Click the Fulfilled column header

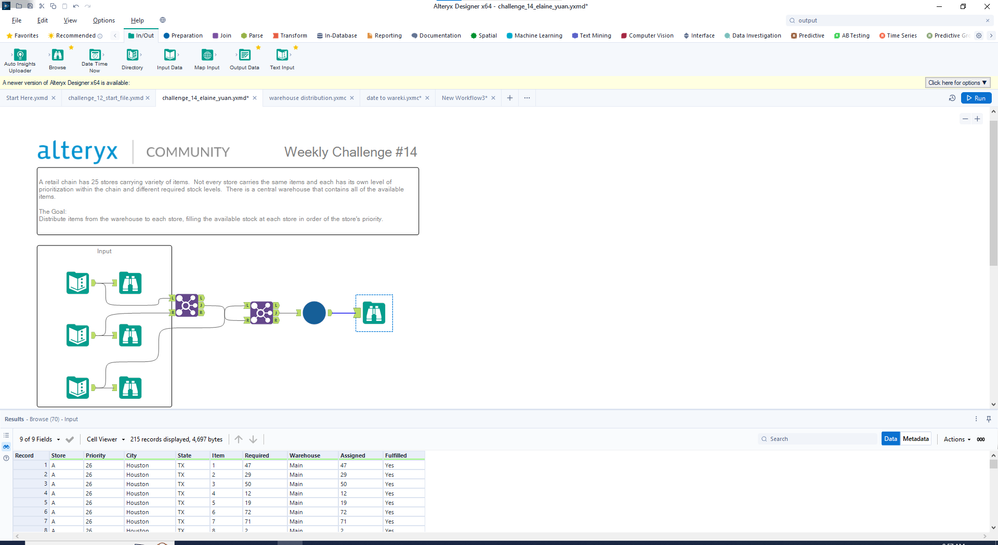(x=404, y=455)
